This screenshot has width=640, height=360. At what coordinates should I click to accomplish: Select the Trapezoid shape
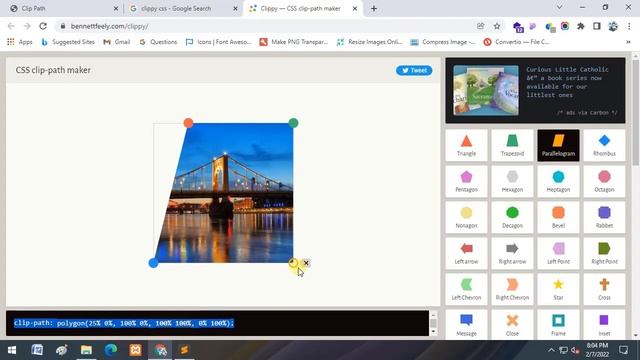tap(512, 145)
